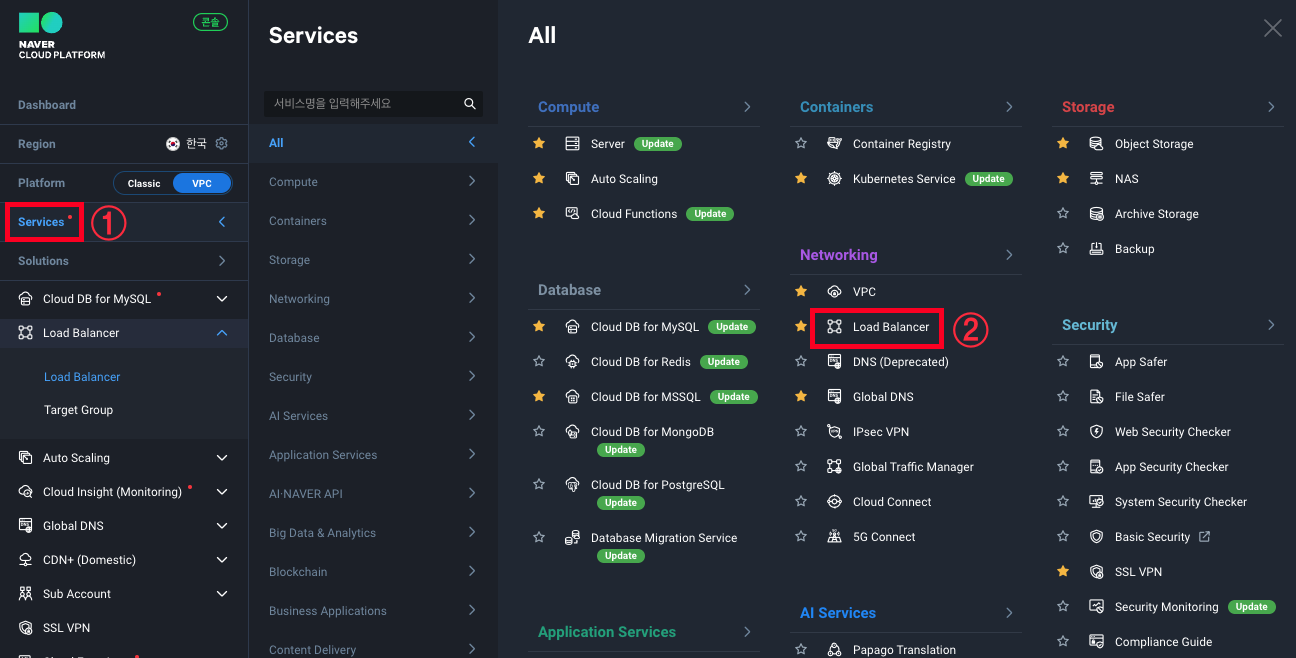The image size is (1296, 658).
Task: Open the Networking section header arrow
Action: pyautogui.click(x=1009, y=254)
